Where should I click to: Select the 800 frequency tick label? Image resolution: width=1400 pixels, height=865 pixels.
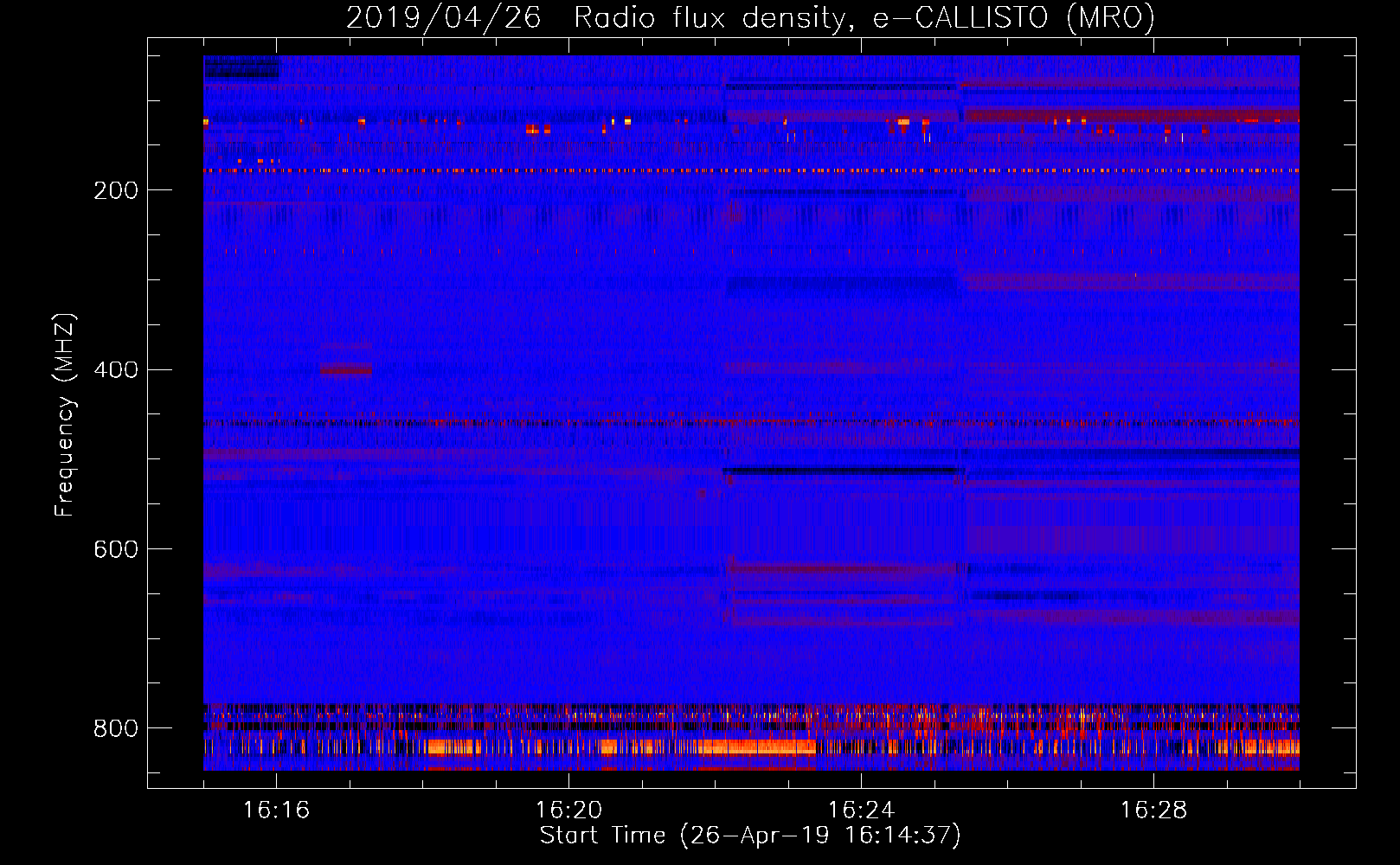(116, 728)
